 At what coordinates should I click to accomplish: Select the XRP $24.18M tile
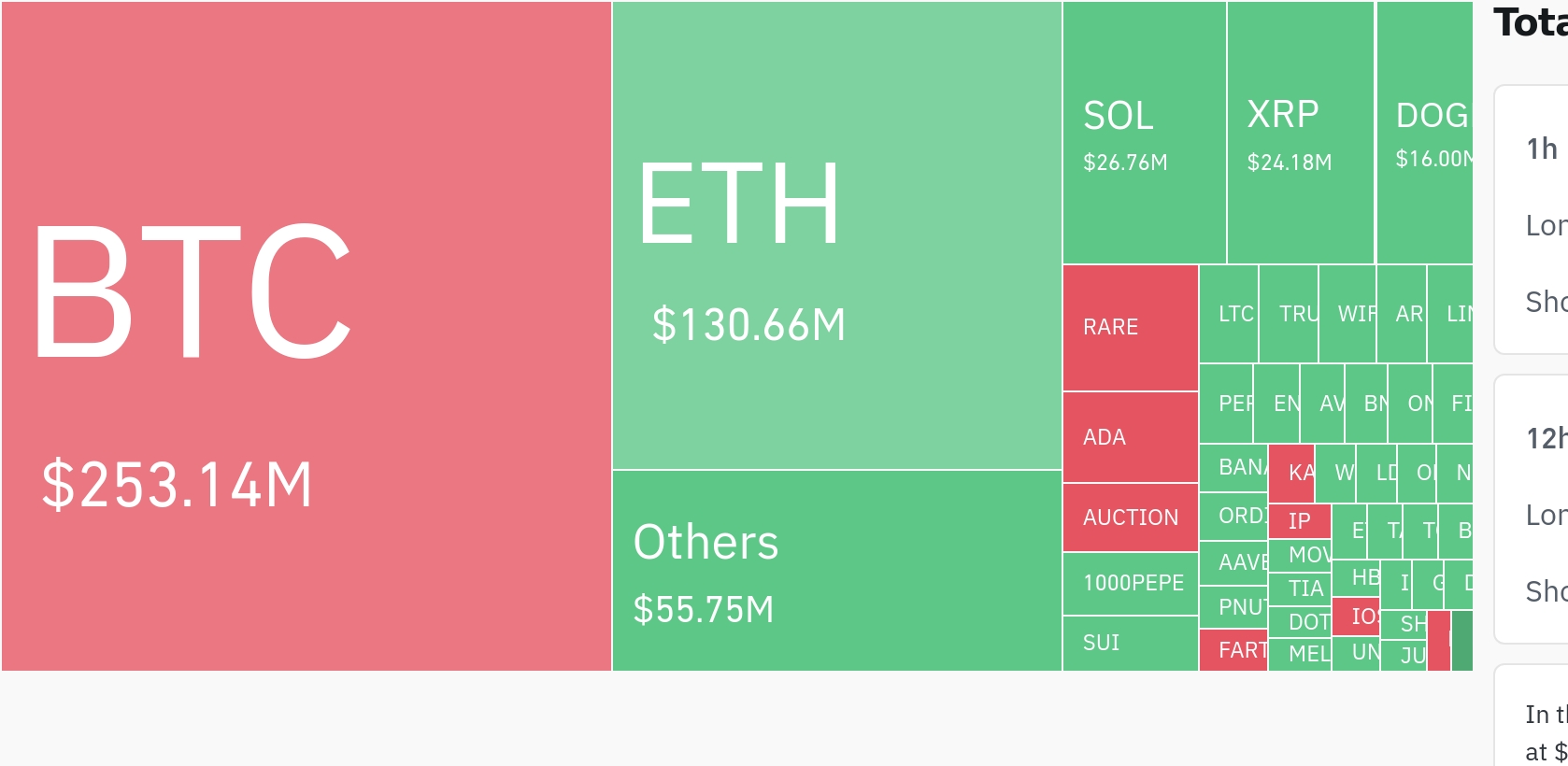click(x=1300, y=133)
